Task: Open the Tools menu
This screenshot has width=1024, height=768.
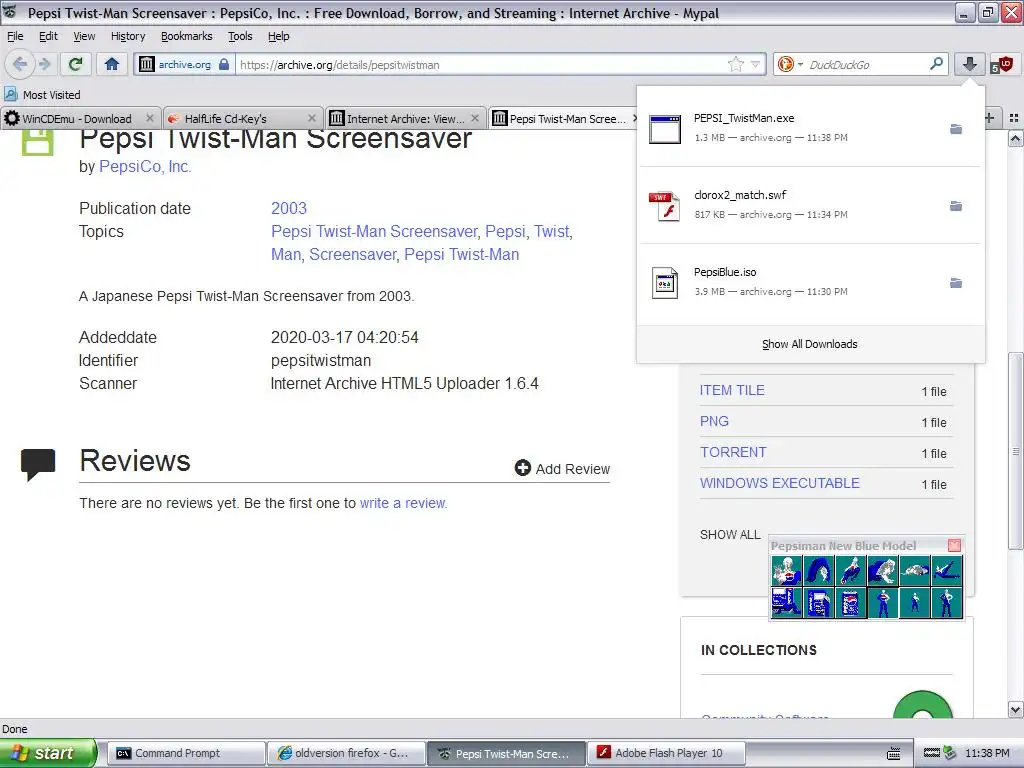Action: tap(240, 36)
